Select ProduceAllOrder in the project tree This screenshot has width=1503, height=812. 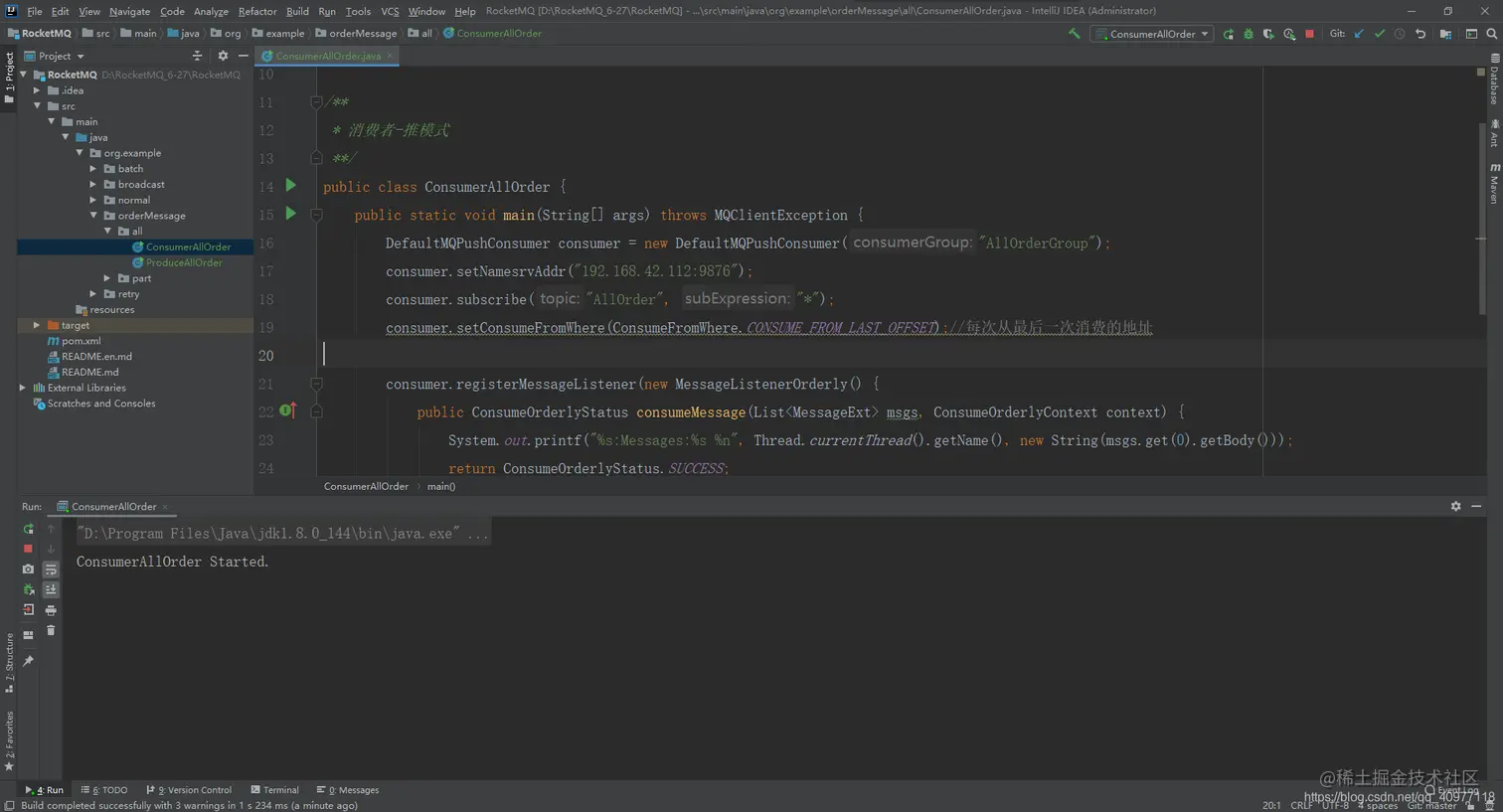click(184, 262)
